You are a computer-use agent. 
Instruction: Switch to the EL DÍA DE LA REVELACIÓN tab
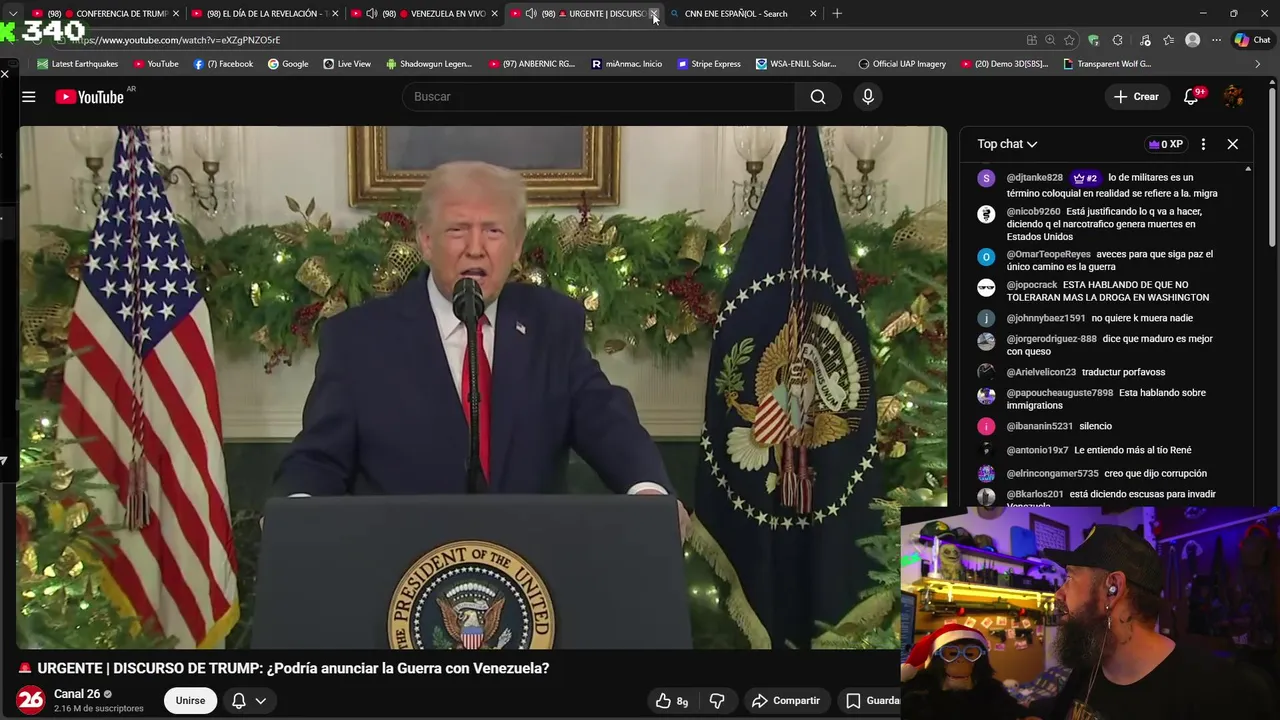pyautogui.click(x=265, y=13)
